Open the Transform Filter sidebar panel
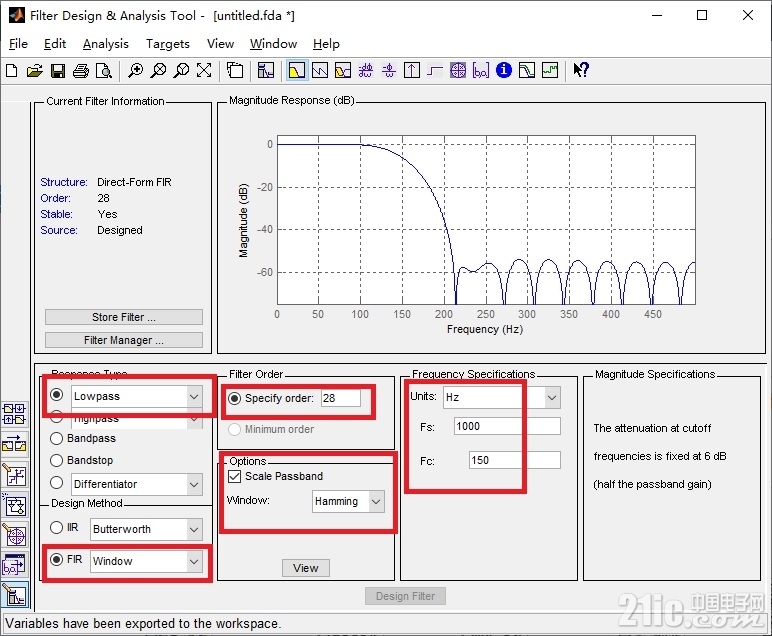 pyautogui.click(x=14, y=445)
